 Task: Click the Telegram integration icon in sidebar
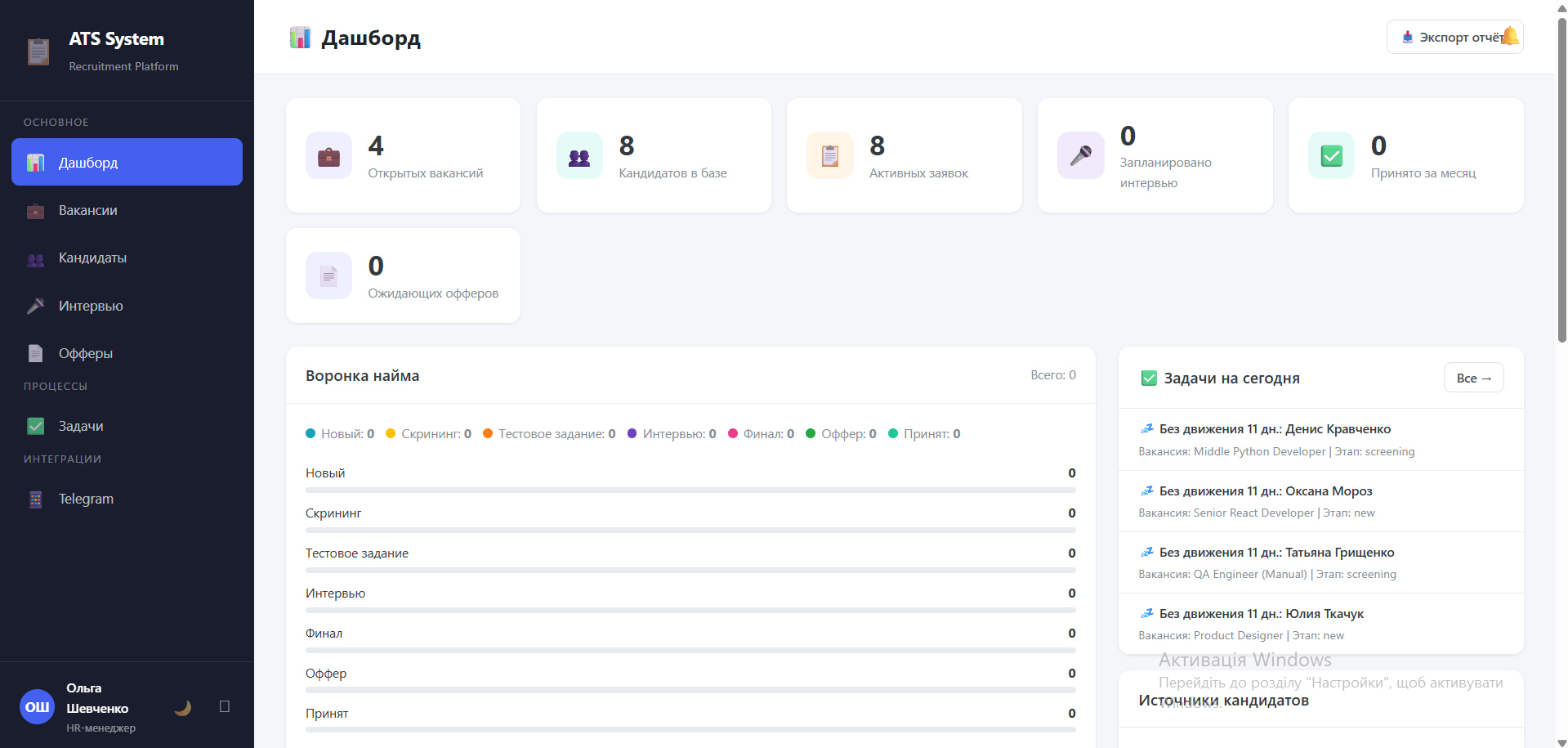click(35, 499)
